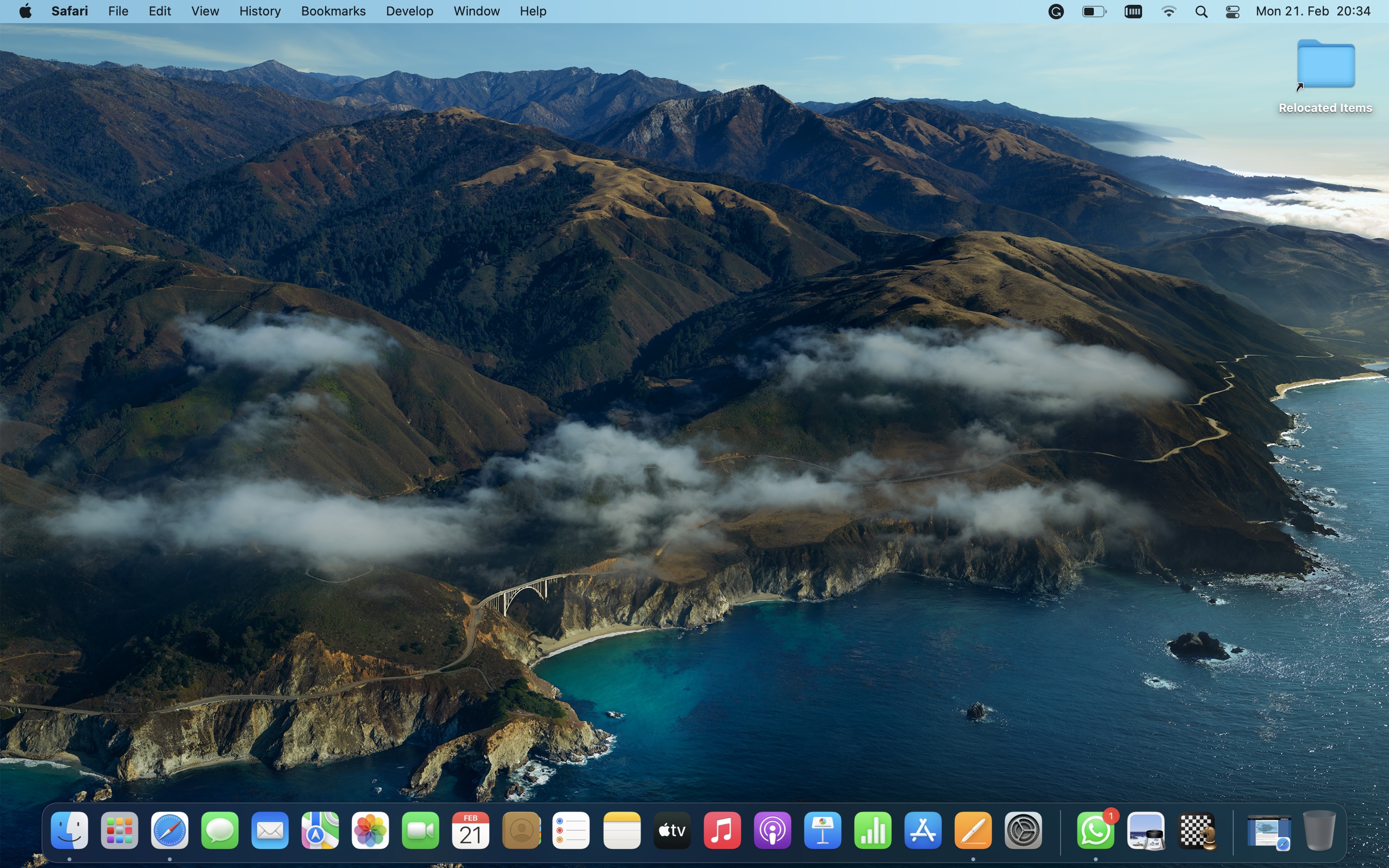Click the Wi-Fi status icon

[1169, 12]
